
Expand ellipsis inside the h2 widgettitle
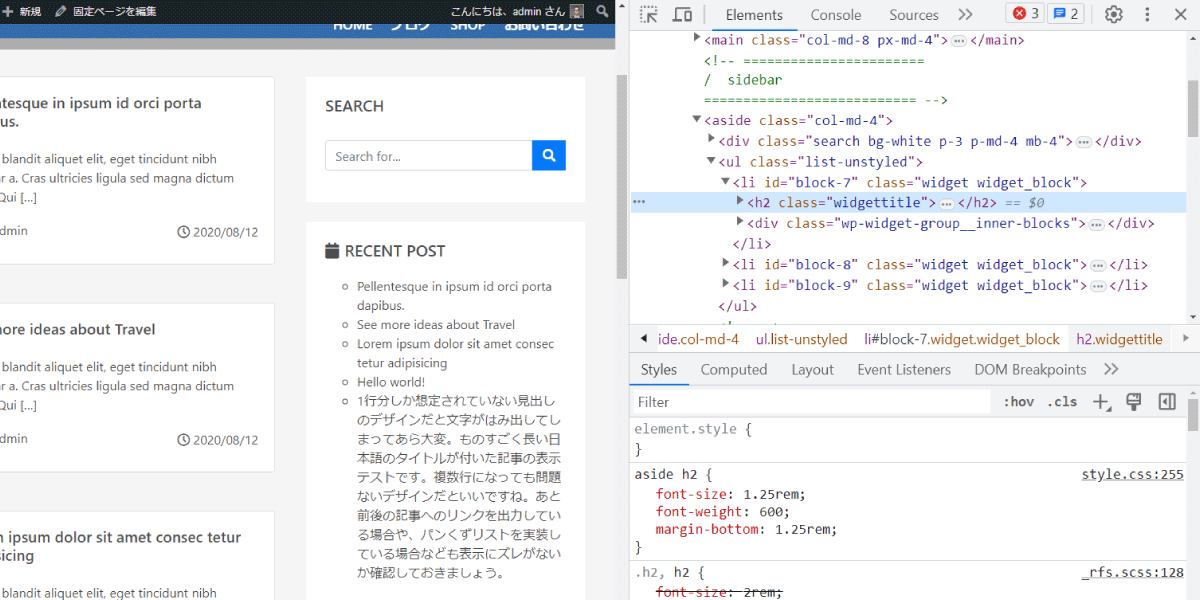[x=947, y=204]
